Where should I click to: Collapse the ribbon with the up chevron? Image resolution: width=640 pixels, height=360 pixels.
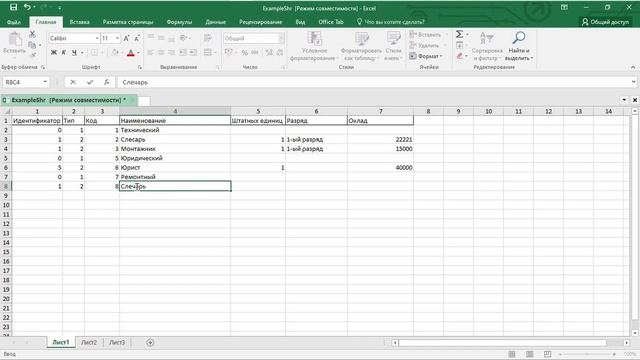633,67
